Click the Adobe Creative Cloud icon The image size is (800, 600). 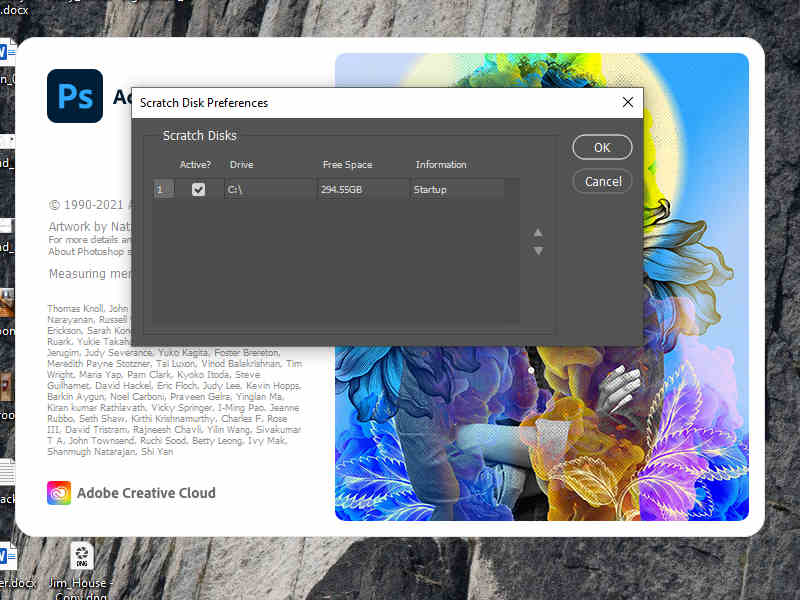(58, 493)
